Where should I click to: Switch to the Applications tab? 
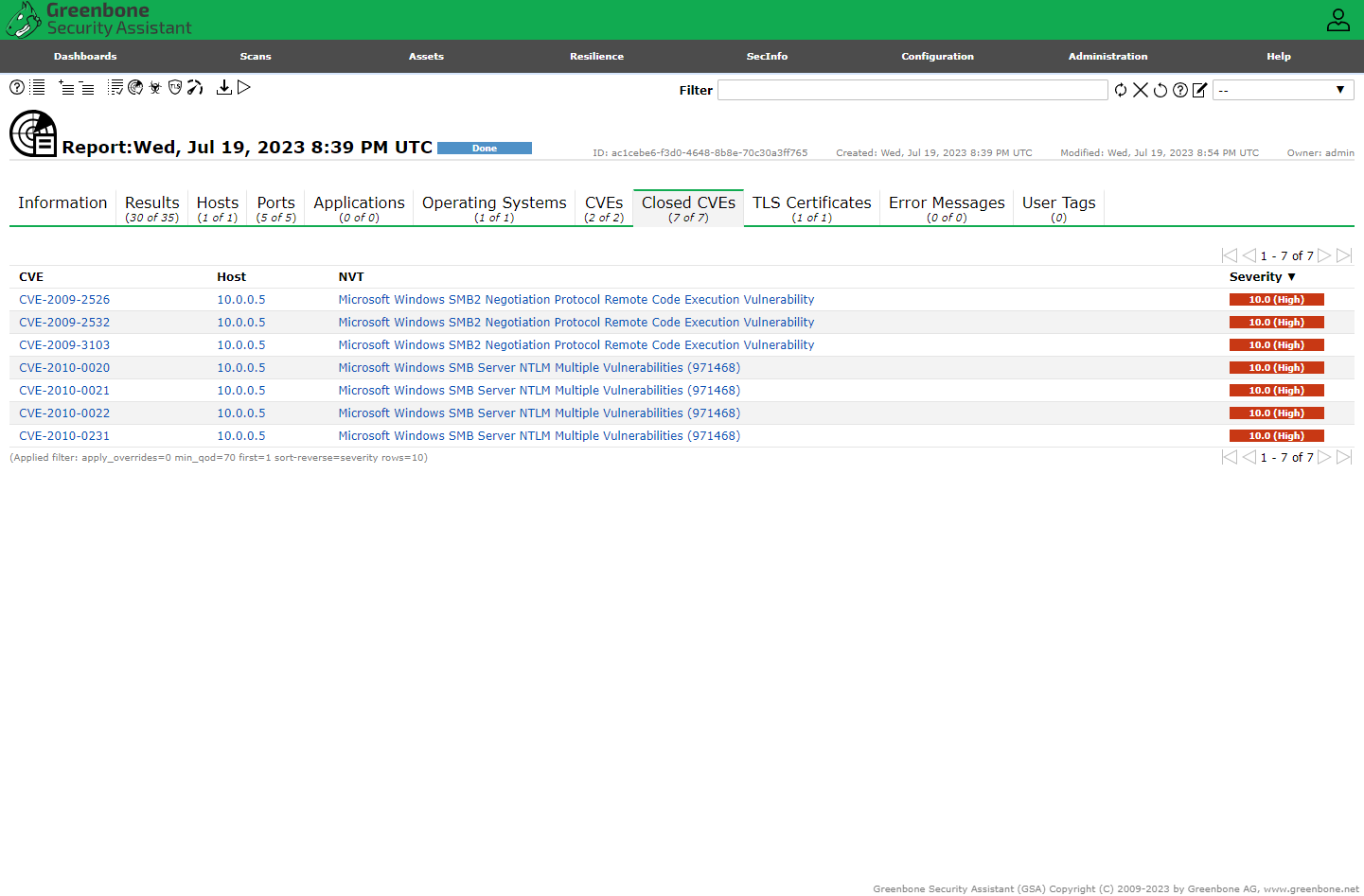pos(359,208)
